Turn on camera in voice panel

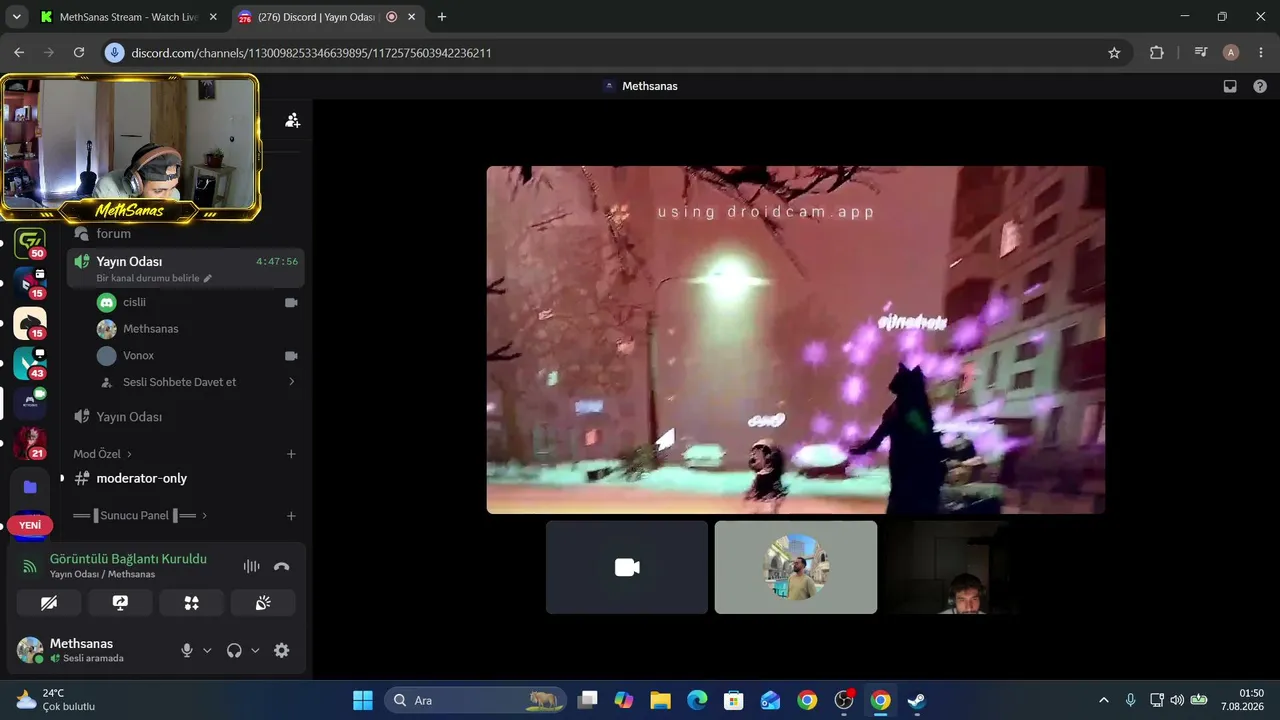coord(49,602)
